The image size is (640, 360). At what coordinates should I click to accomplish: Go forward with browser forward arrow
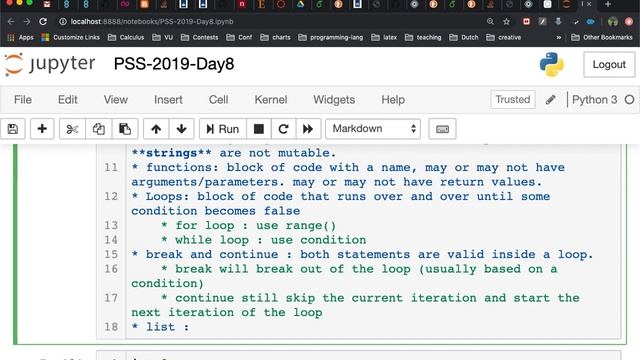[27, 21]
